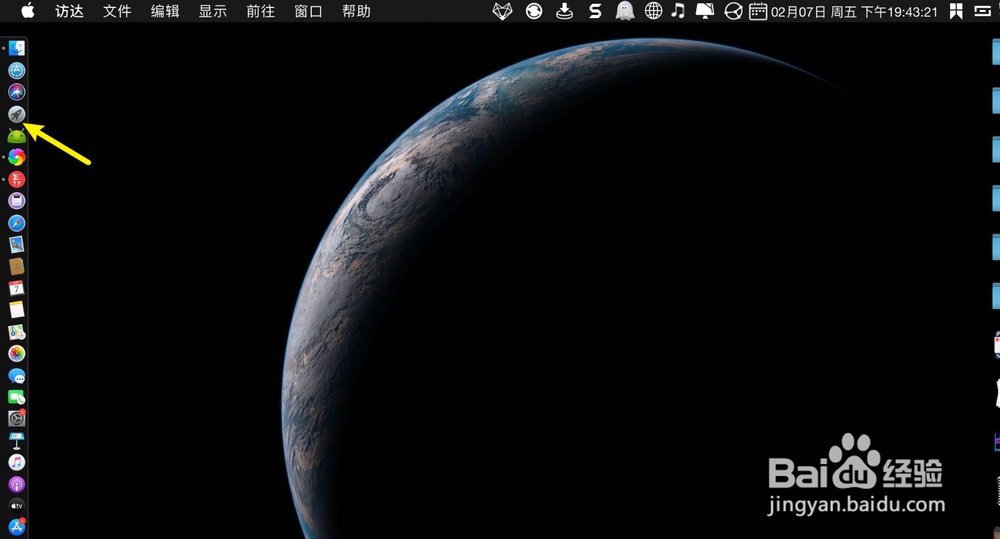Activate Siri from the Dock
Screen dimensions: 1000x539
(17, 92)
